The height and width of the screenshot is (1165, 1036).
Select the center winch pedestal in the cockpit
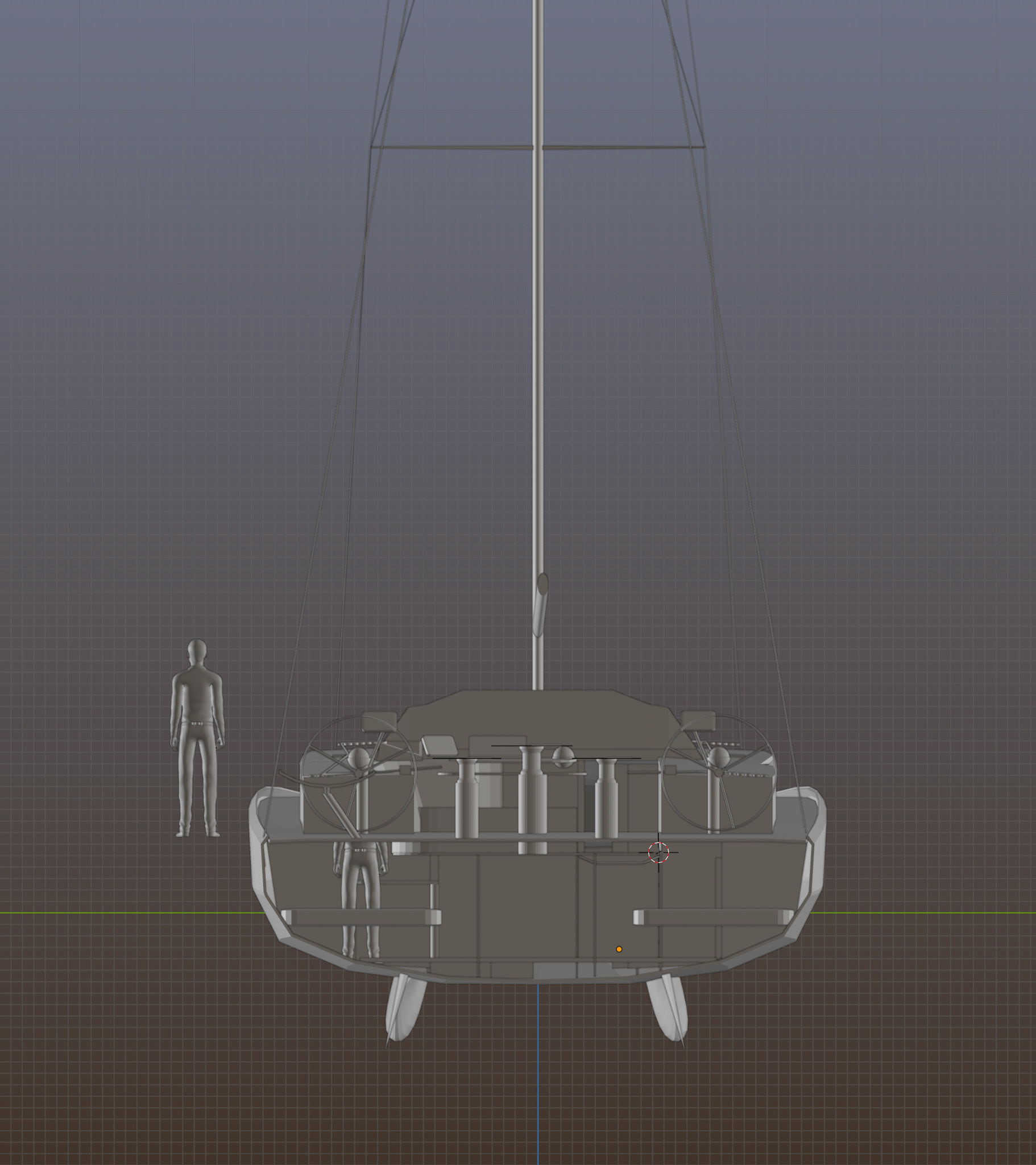532,800
